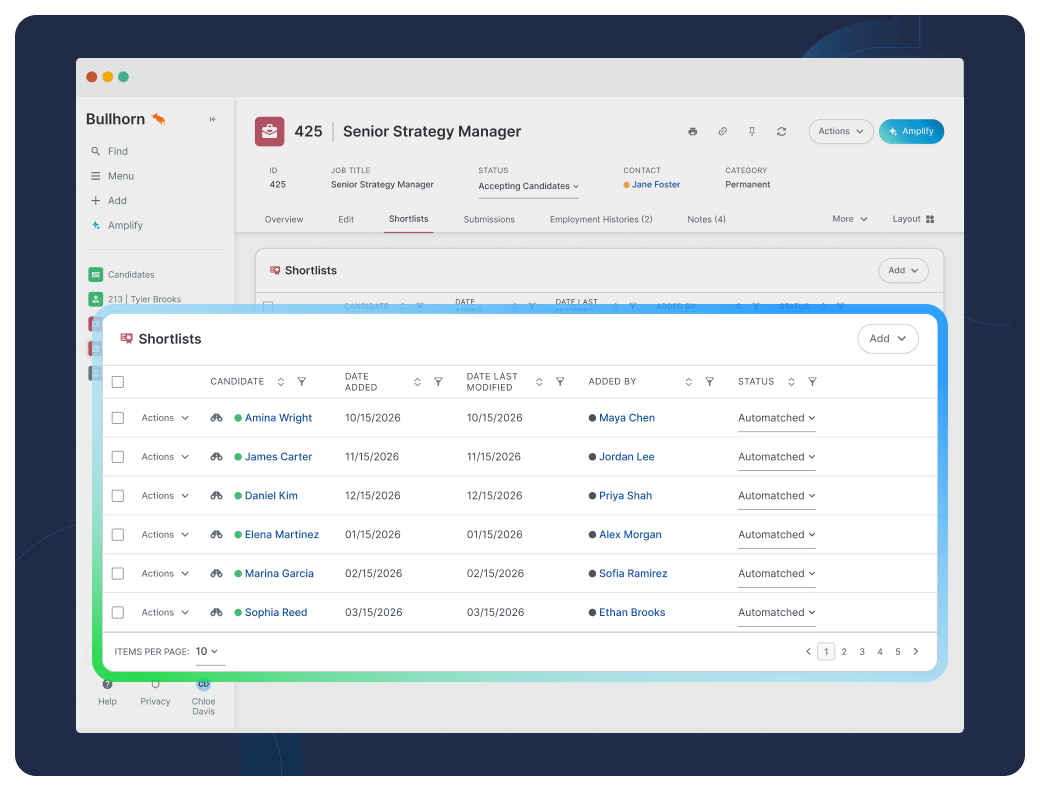Filter the Status column
The height and width of the screenshot is (790, 1040).
812,382
